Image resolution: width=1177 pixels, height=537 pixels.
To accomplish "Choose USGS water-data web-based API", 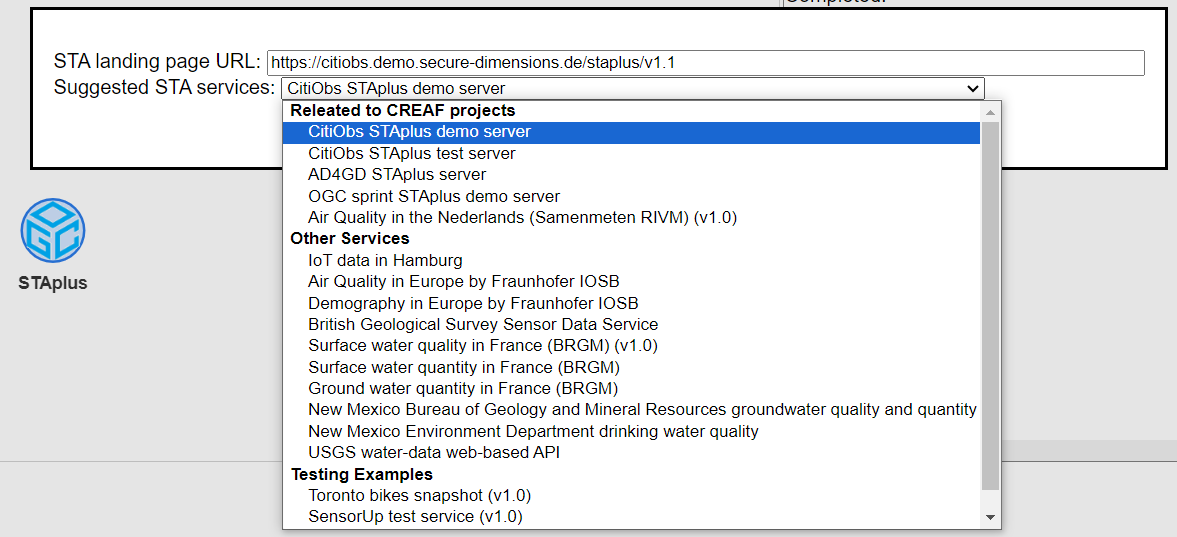I will pyautogui.click(x=631, y=453).
